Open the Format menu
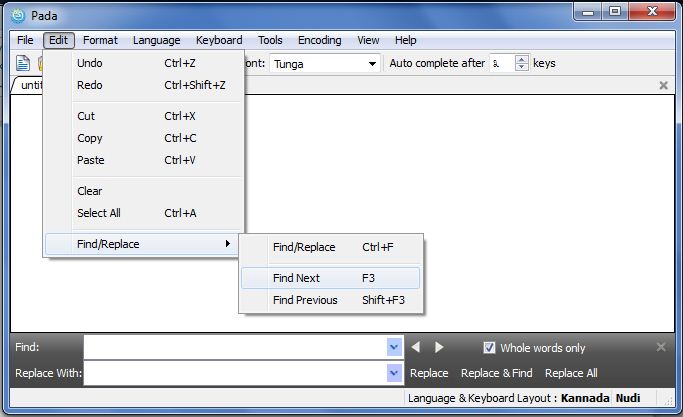Image resolution: width=683 pixels, height=417 pixels. pos(100,40)
